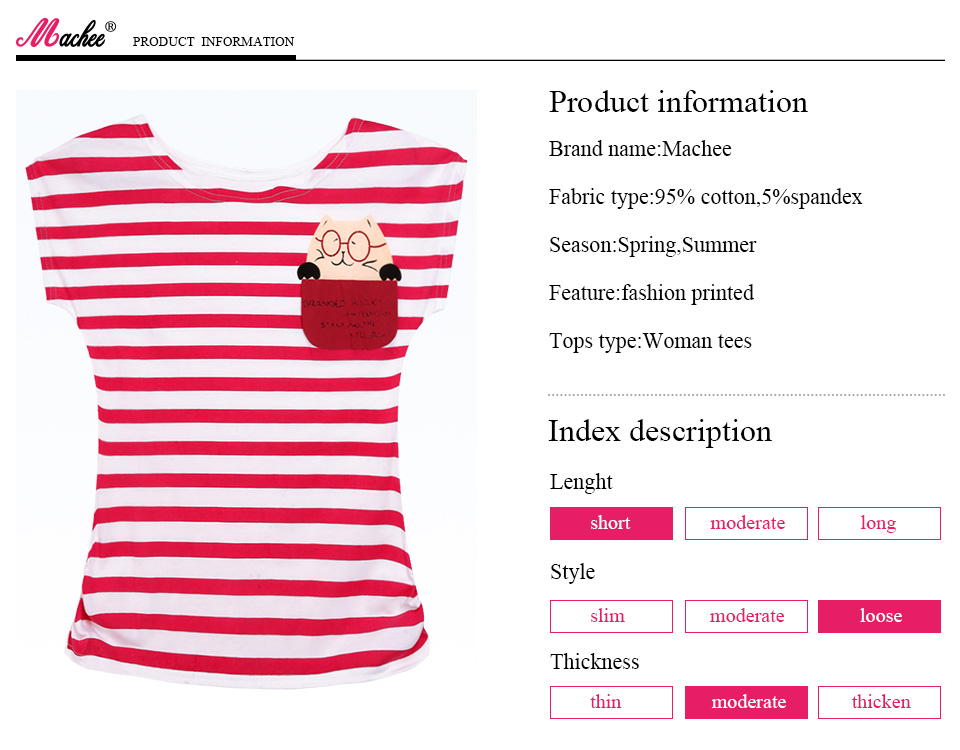Select moderate under Thickness
The image size is (960, 750).
pyautogui.click(x=746, y=702)
